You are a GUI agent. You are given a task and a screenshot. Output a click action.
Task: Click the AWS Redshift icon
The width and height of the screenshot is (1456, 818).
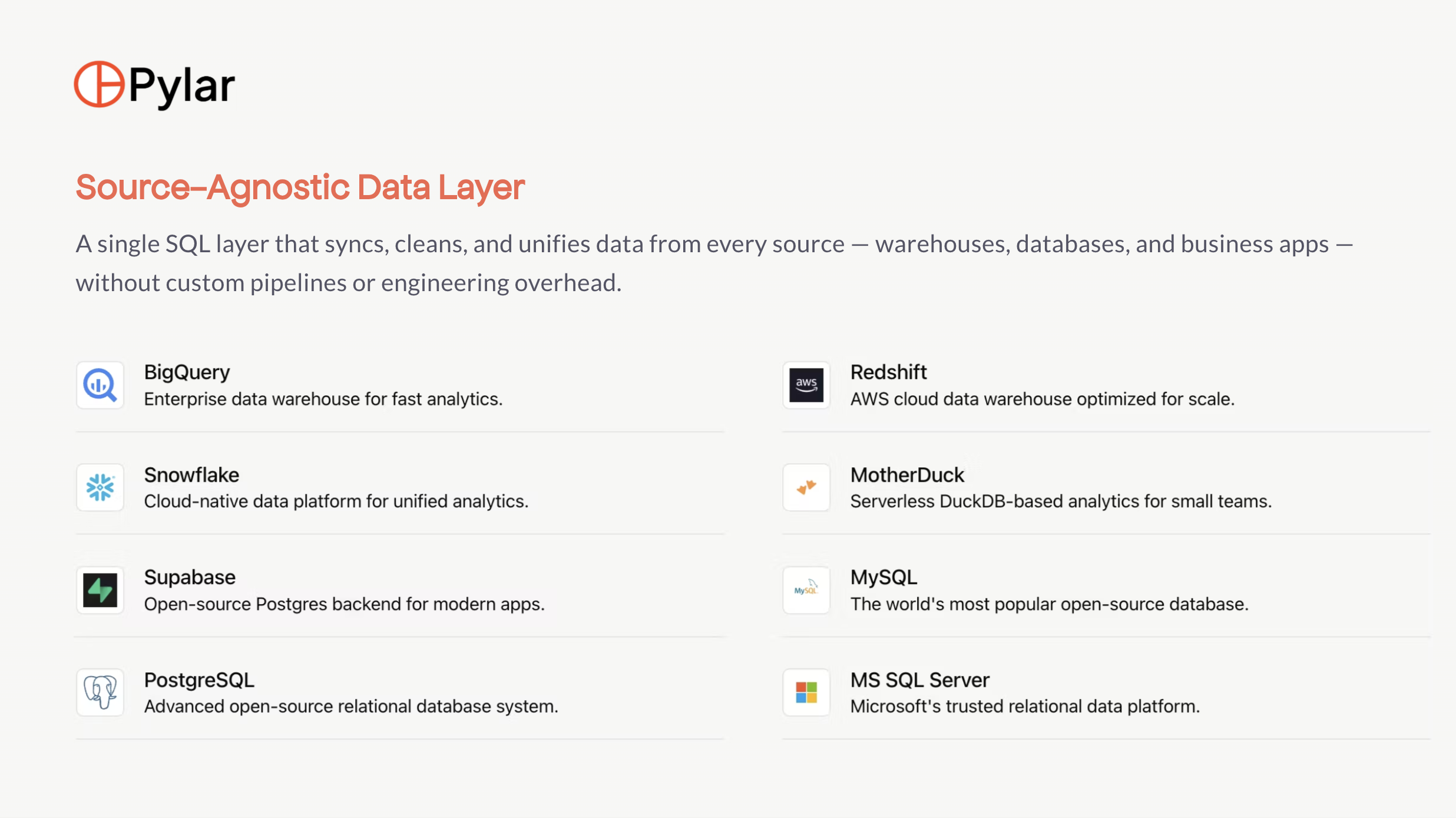click(806, 385)
